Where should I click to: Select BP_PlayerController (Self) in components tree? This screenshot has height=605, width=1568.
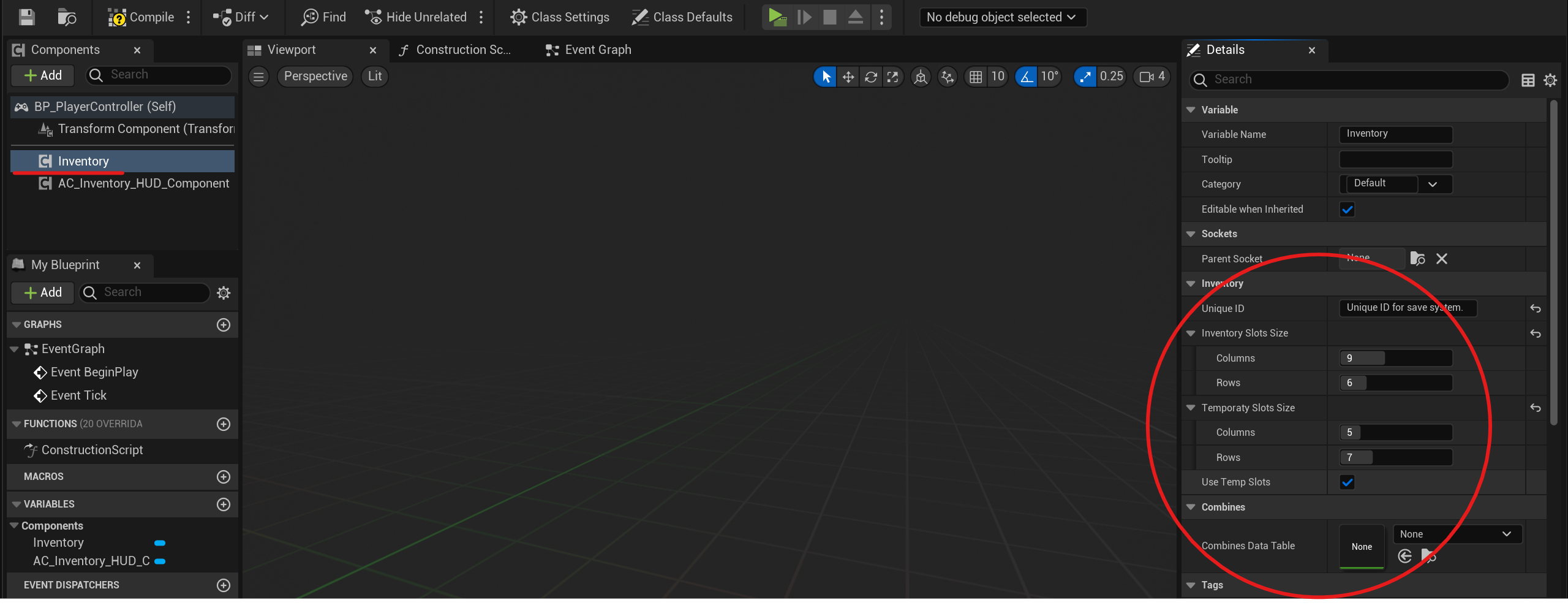[123, 107]
